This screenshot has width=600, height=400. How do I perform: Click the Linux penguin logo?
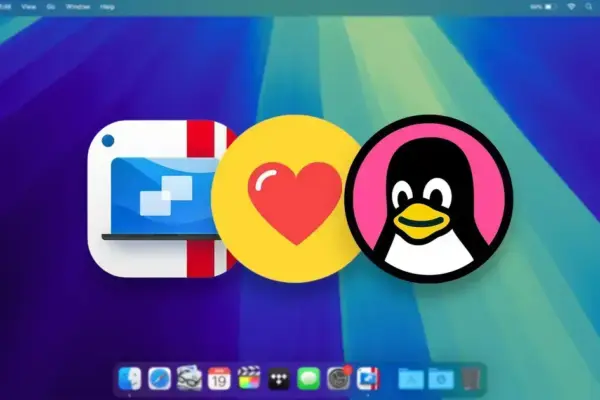point(429,199)
